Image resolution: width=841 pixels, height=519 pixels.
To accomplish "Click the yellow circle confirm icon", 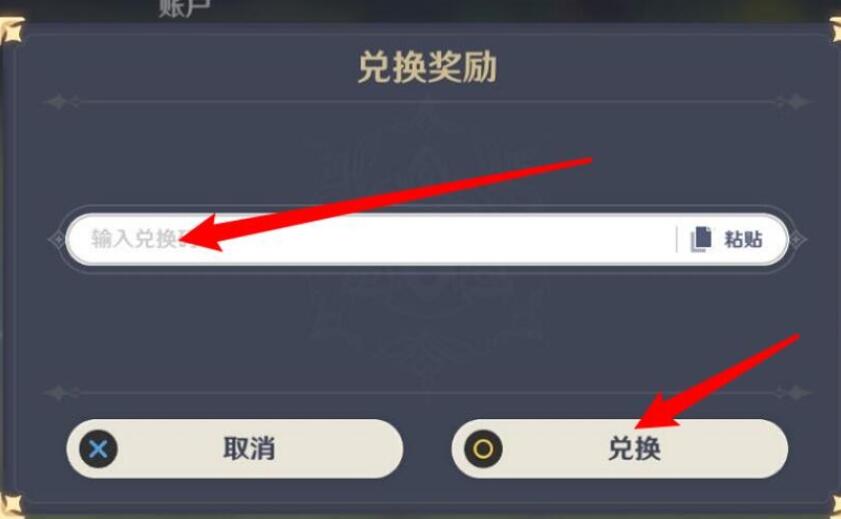I will (x=483, y=448).
